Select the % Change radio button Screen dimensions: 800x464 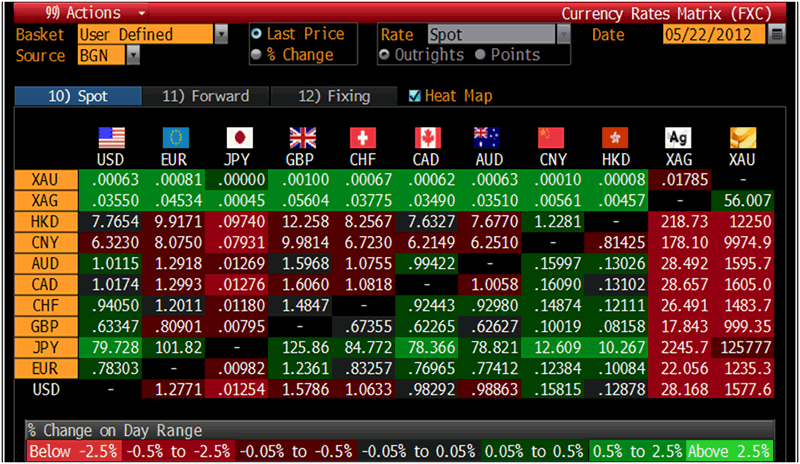pos(257,55)
